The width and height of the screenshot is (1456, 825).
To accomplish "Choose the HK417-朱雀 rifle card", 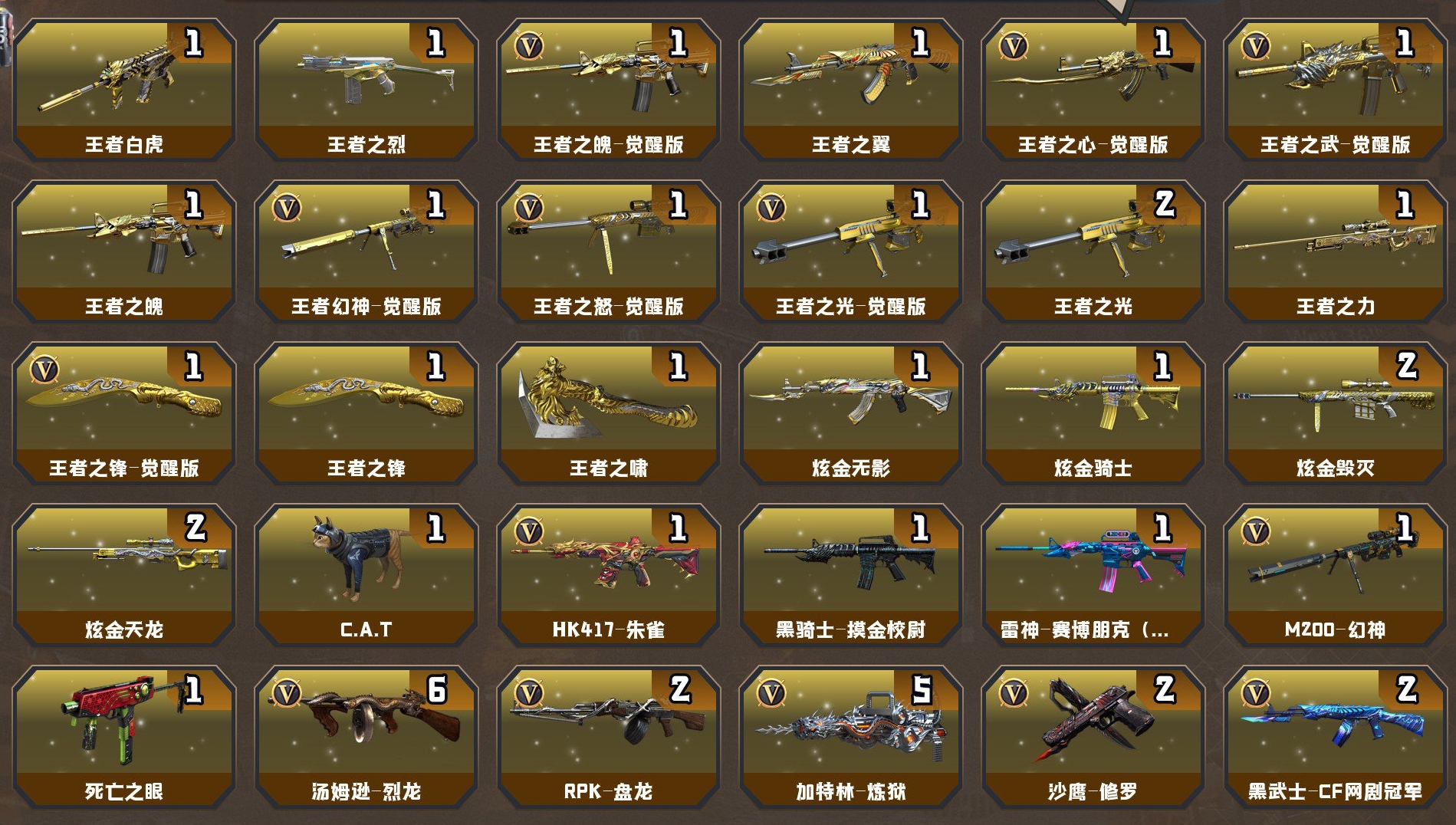I will click(609, 575).
